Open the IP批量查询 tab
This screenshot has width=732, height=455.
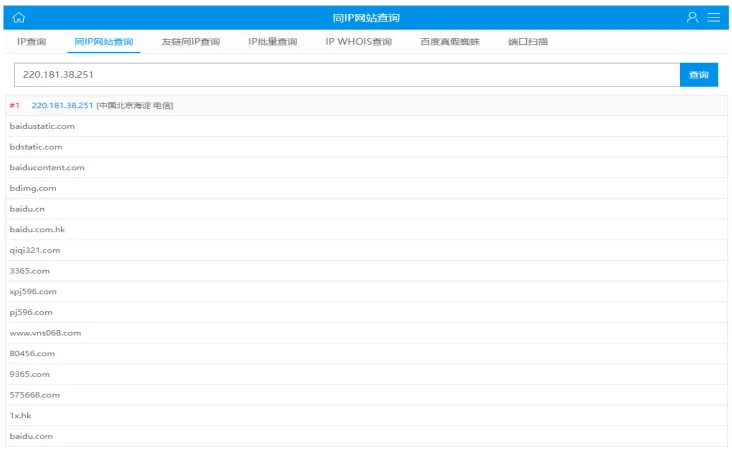(273, 42)
